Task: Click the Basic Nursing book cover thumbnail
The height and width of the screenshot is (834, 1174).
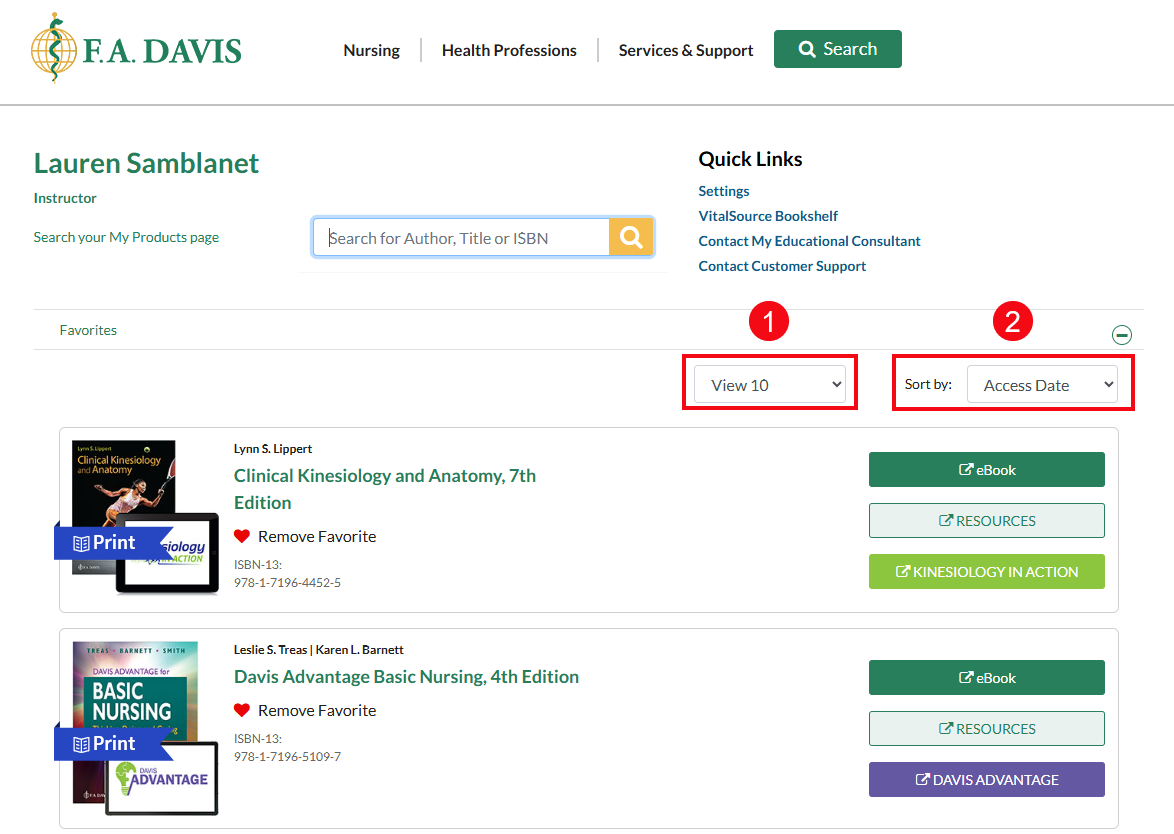Action: pyautogui.click(x=137, y=728)
